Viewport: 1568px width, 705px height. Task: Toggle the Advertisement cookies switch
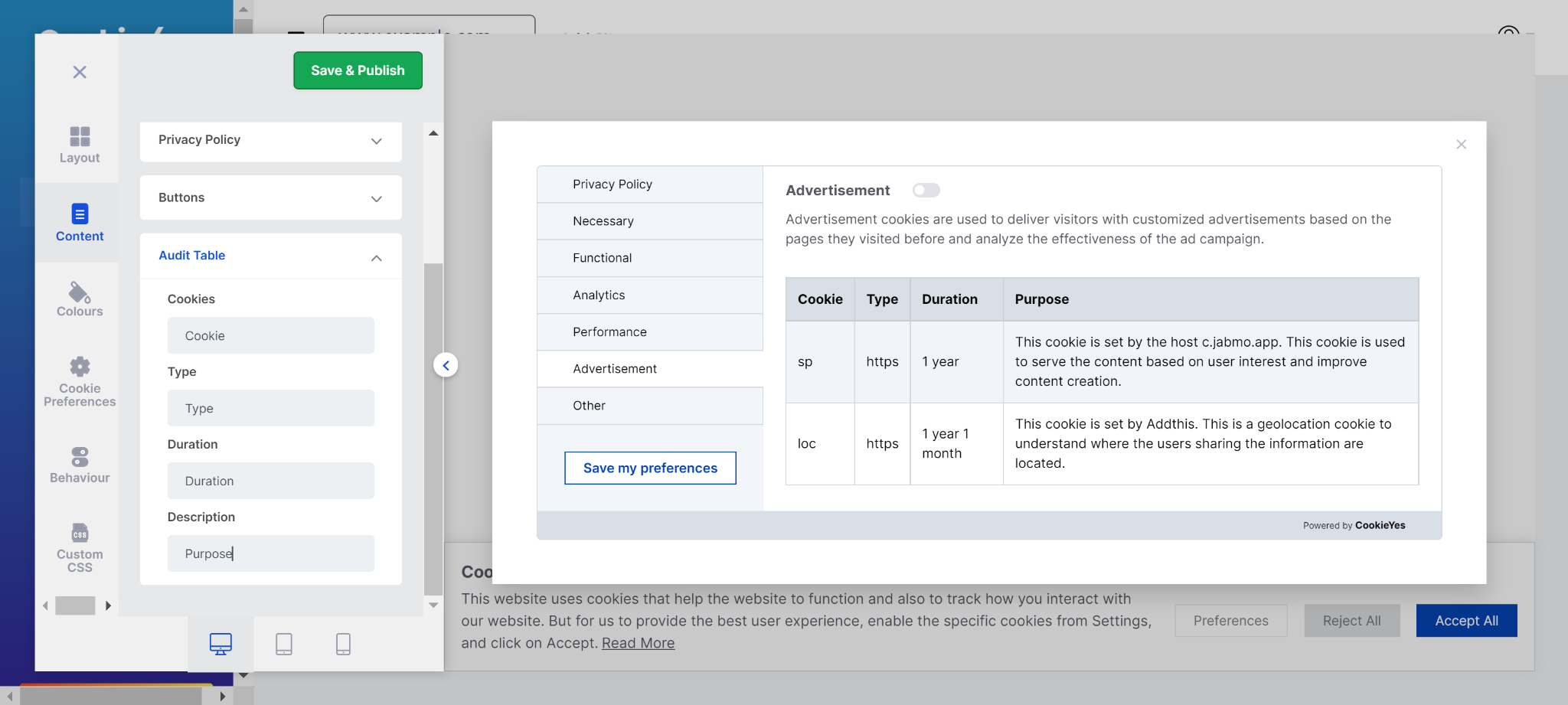[926, 190]
